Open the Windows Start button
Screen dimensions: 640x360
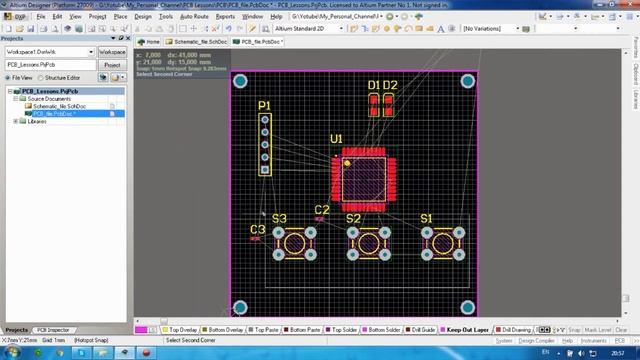tap(12, 353)
